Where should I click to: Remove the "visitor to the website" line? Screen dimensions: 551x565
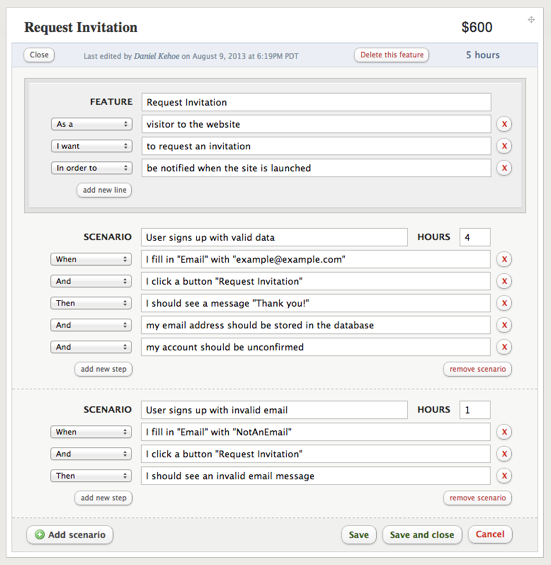504,124
